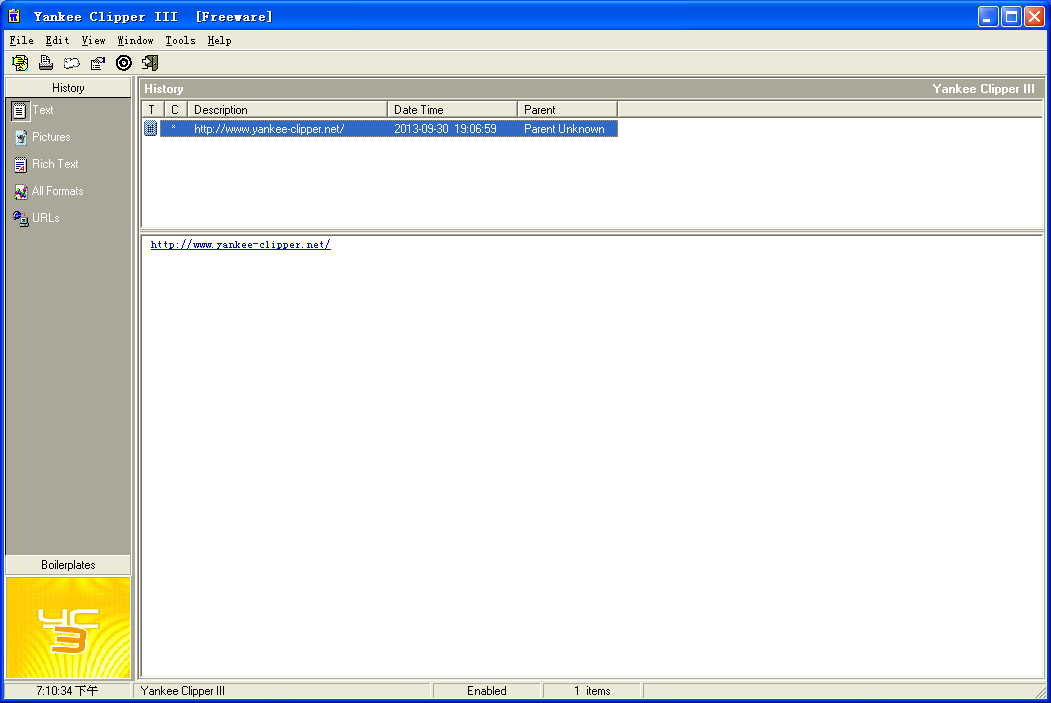Click the Yankee Clipper title bar app icon
Screen dimensions: 1051x703
tap(14, 16)
